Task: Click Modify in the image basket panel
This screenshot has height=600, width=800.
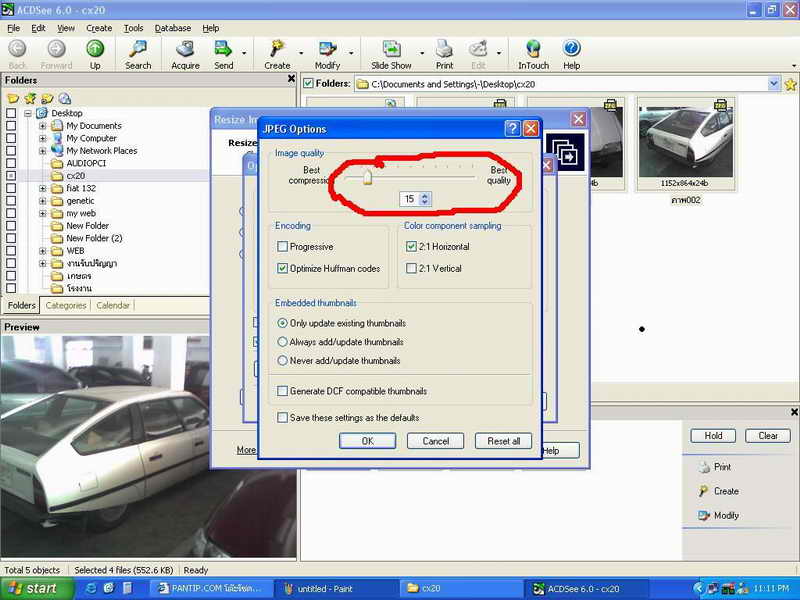Action: [719, 515]
